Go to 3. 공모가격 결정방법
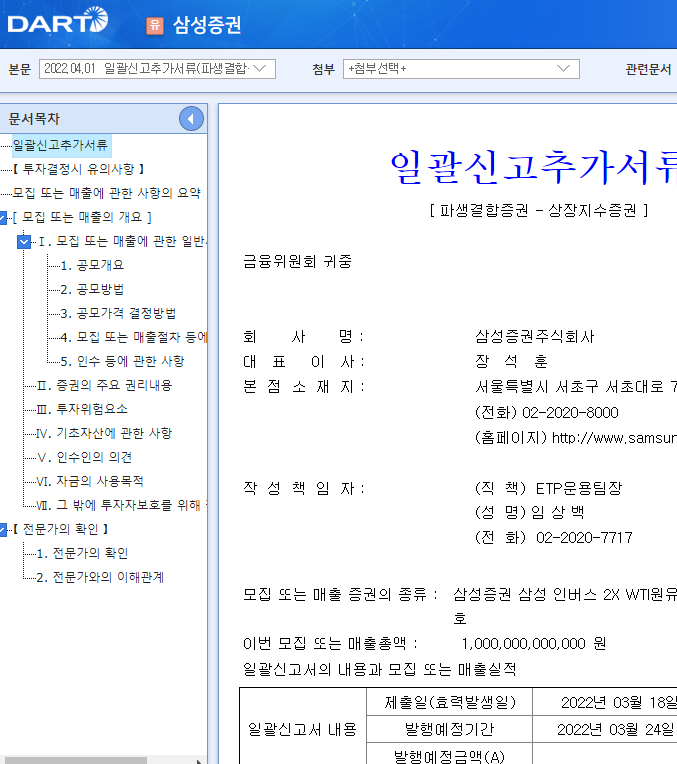This screenshot has width=677, height=764. 118,313
